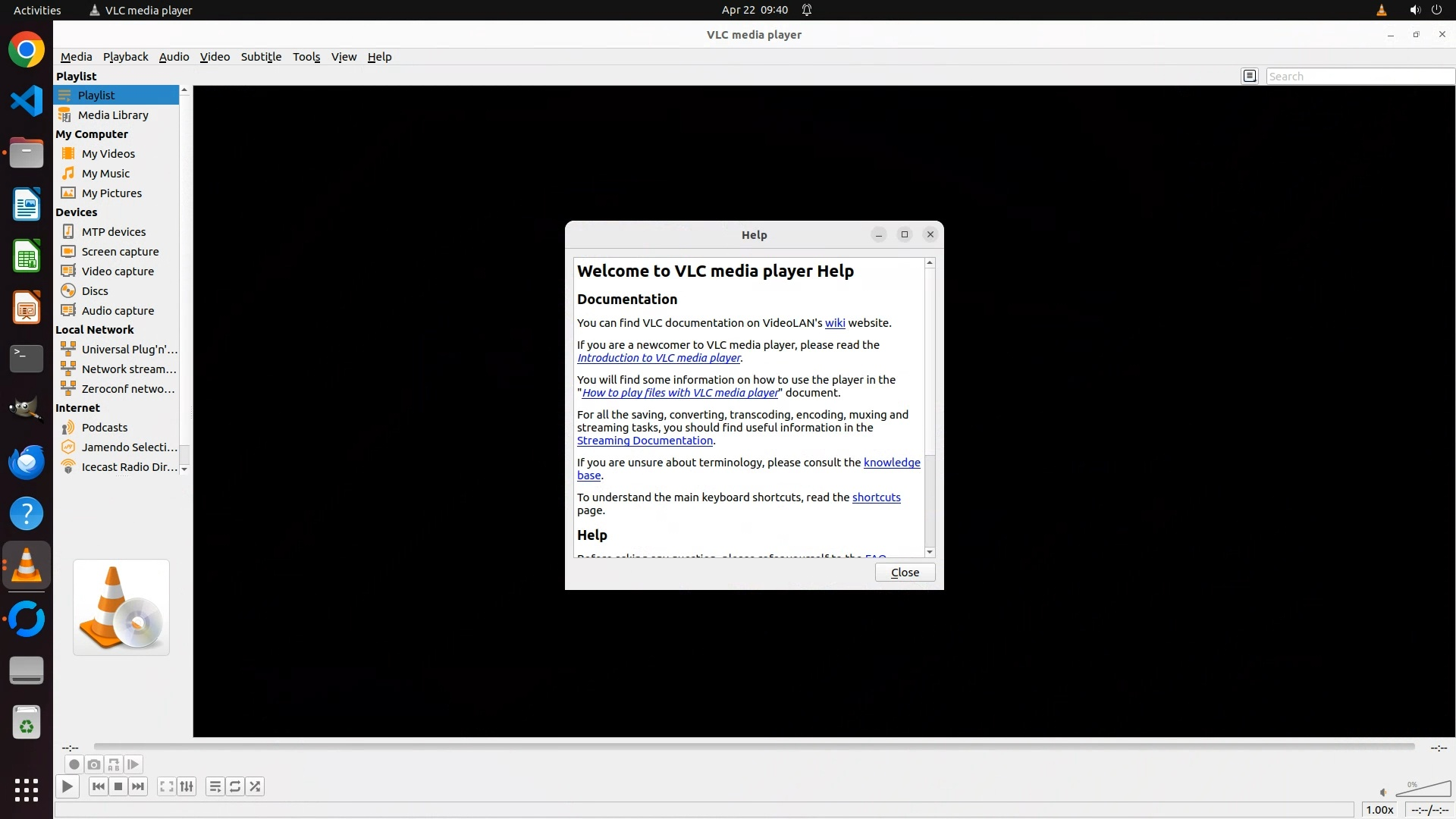Open the playlist view mode dropdown icon
The image size is (1456, 819).
(1250, 76)
